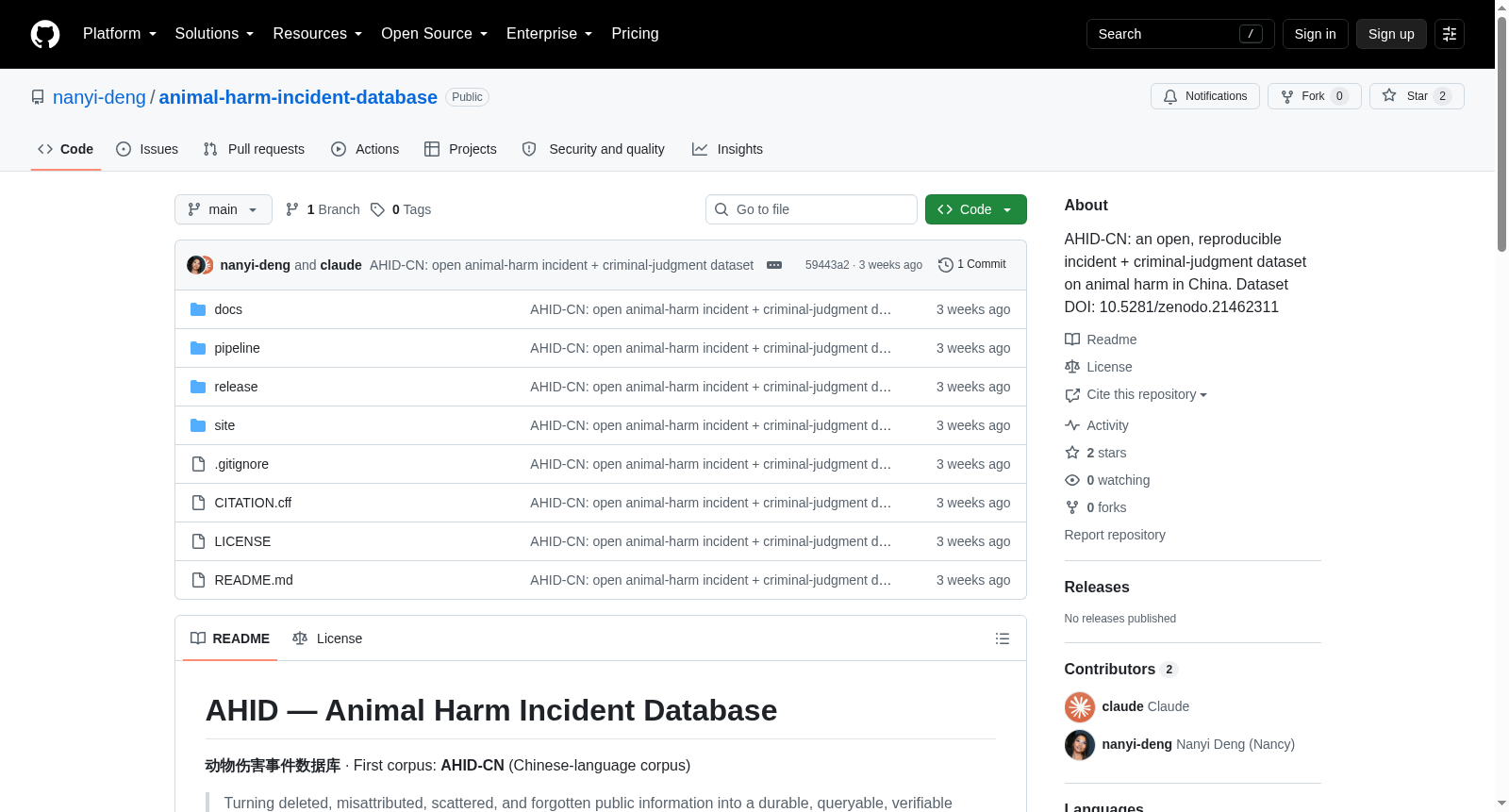This screenshot has width=1509, height=812.
Task: Switch to the Actions tab
Action: pyautogui.click(x=365, y=149)
